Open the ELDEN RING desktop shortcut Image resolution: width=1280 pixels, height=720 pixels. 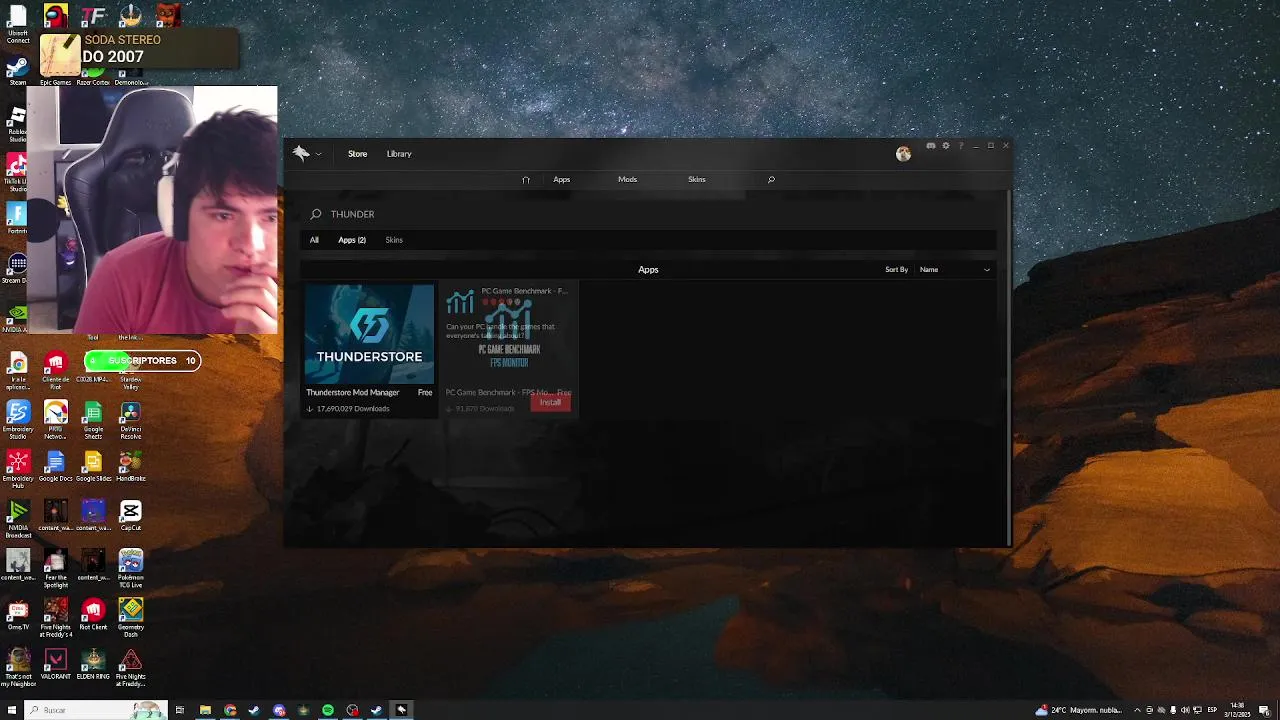pos(93,665)
